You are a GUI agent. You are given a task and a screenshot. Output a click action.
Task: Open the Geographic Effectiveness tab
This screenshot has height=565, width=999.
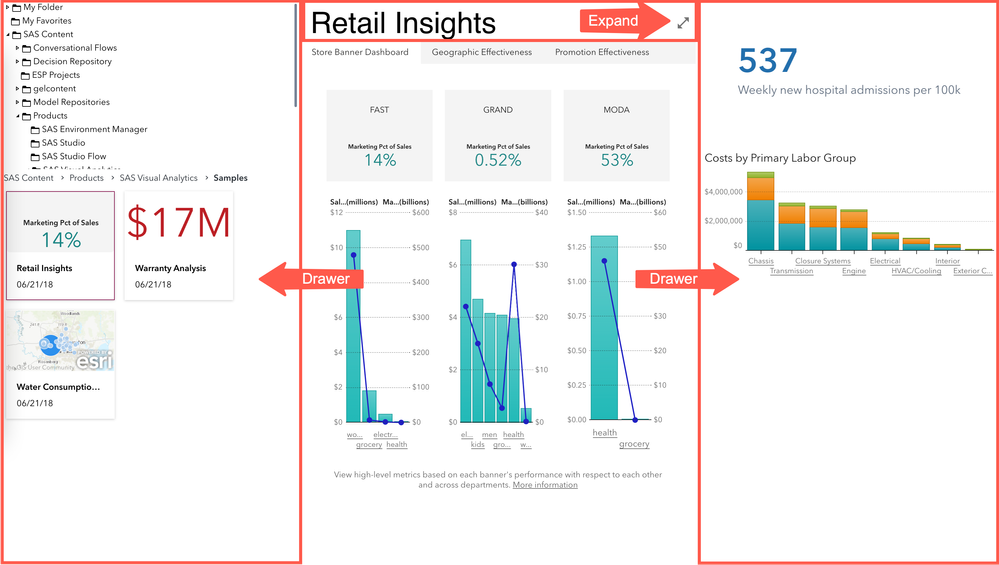[482, 52]
